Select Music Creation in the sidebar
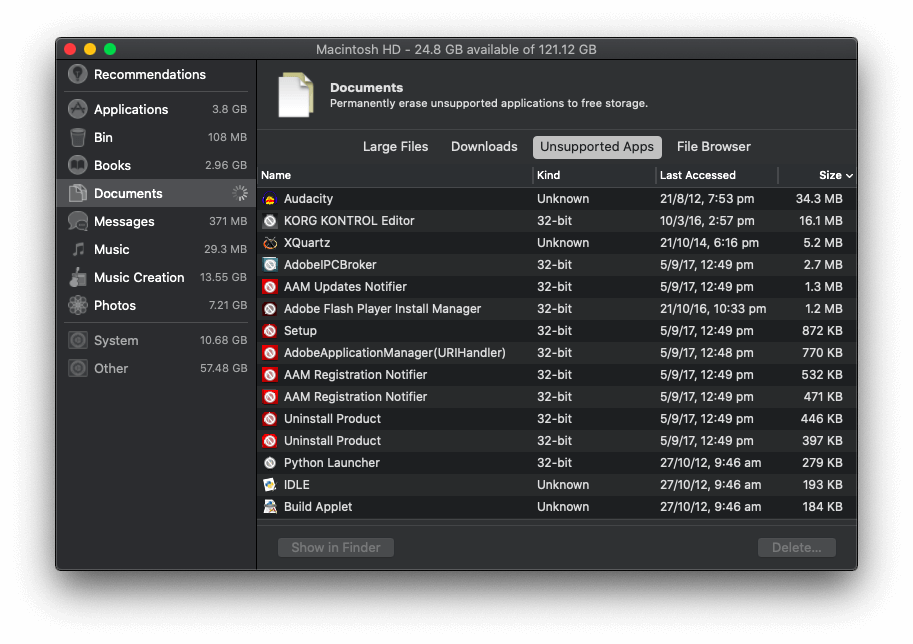 click(x=157, y=277)
